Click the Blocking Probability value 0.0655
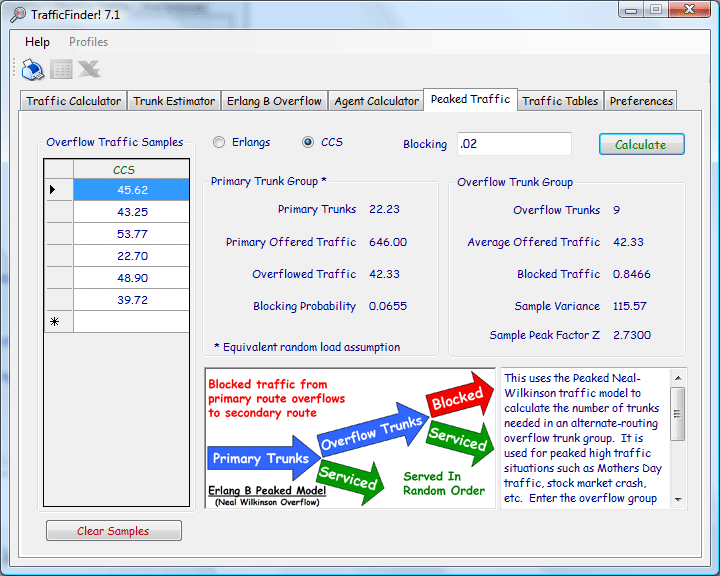The height and width of the screenshot is (576, 720). [x=388, y=306]
